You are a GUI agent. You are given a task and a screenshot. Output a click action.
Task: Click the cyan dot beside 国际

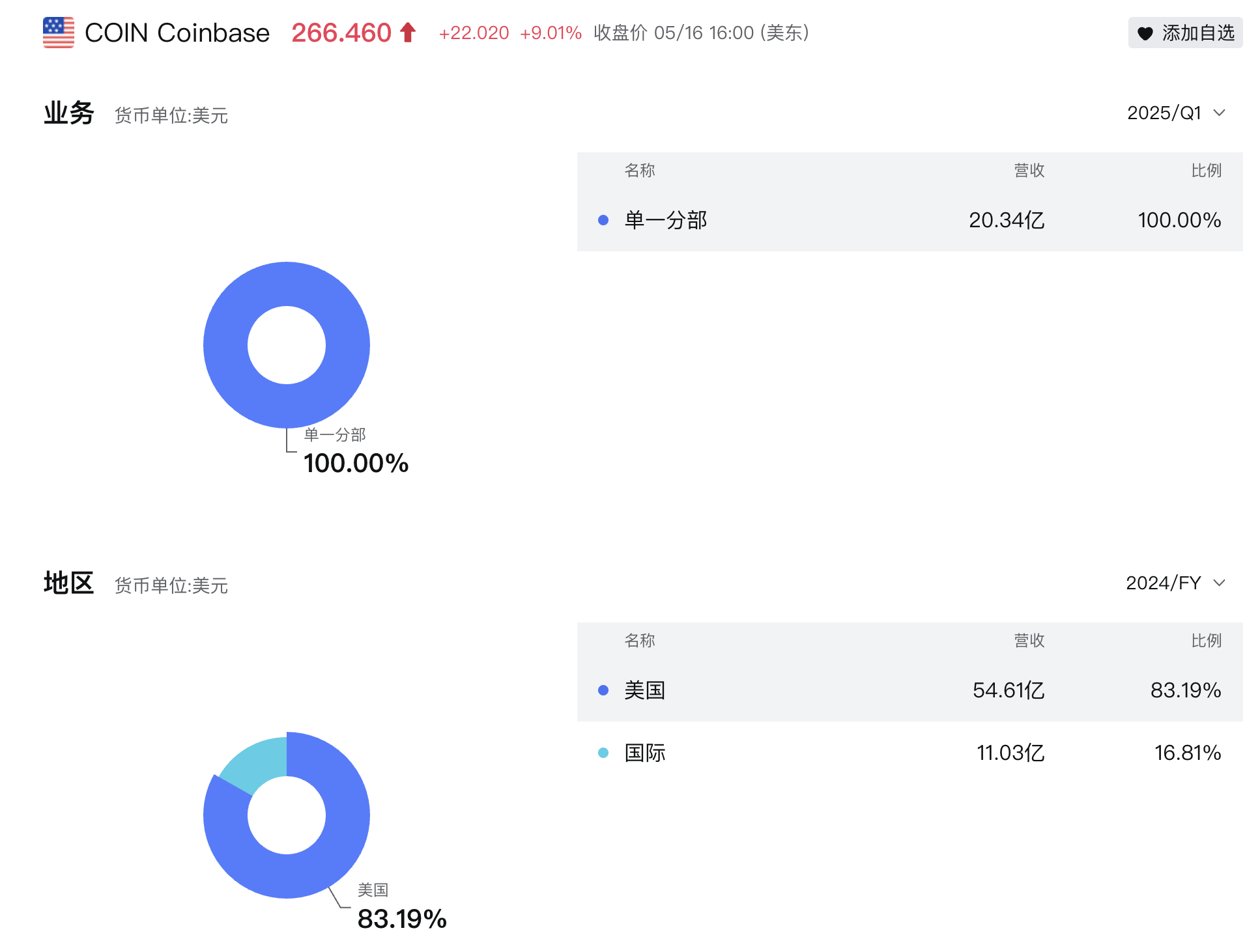click(x=601, y=753)
